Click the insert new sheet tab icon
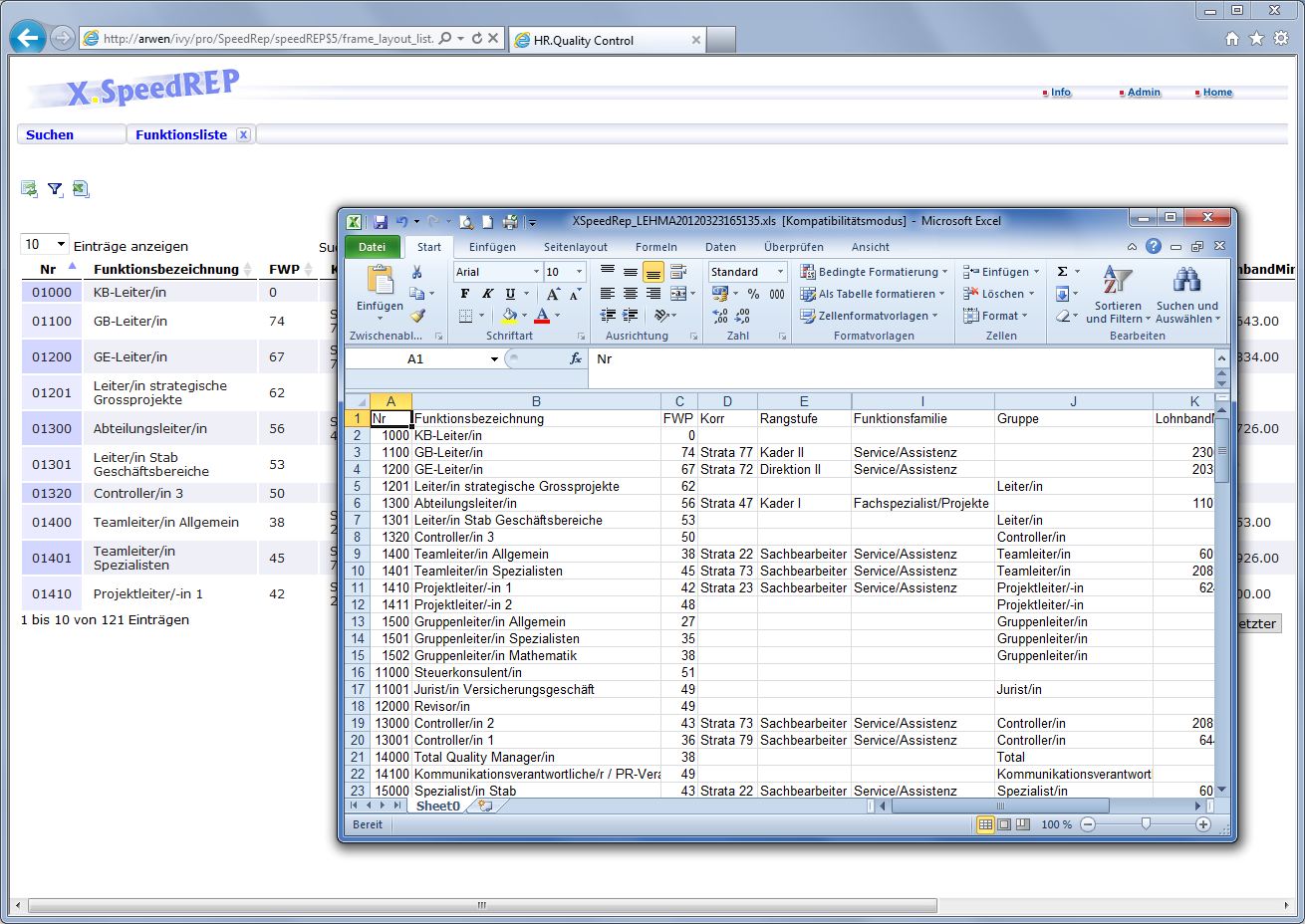Image resolution: width=1305 pixels, height=924 pixels. [x=485, y=806]
